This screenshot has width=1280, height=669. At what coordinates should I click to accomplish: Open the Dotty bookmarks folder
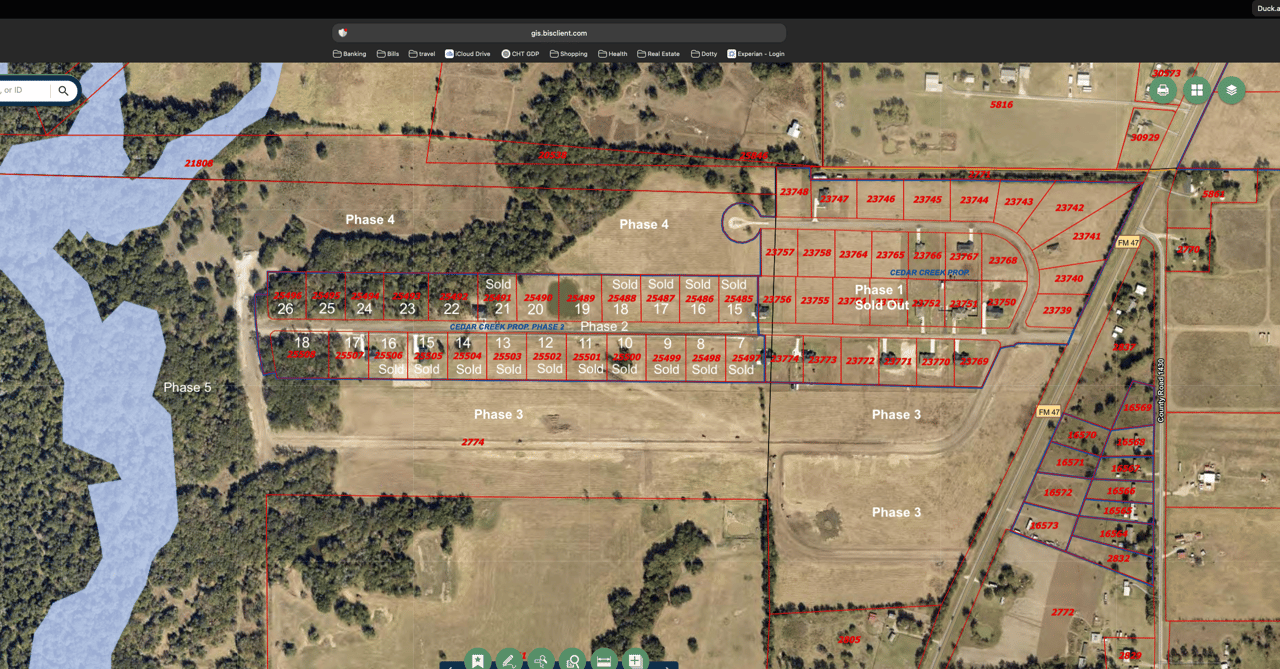(x=703, y=54)
